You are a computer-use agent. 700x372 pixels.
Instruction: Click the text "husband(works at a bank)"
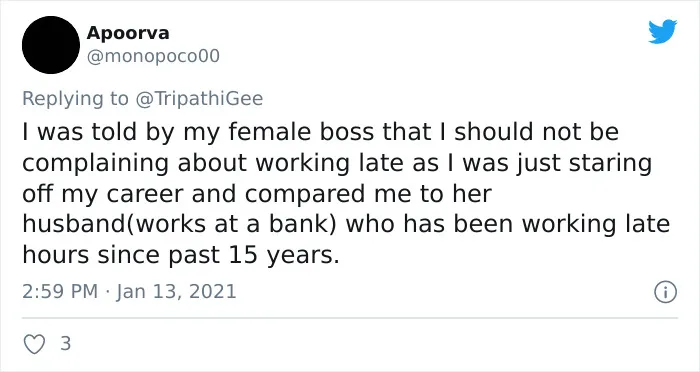[179, 225]
